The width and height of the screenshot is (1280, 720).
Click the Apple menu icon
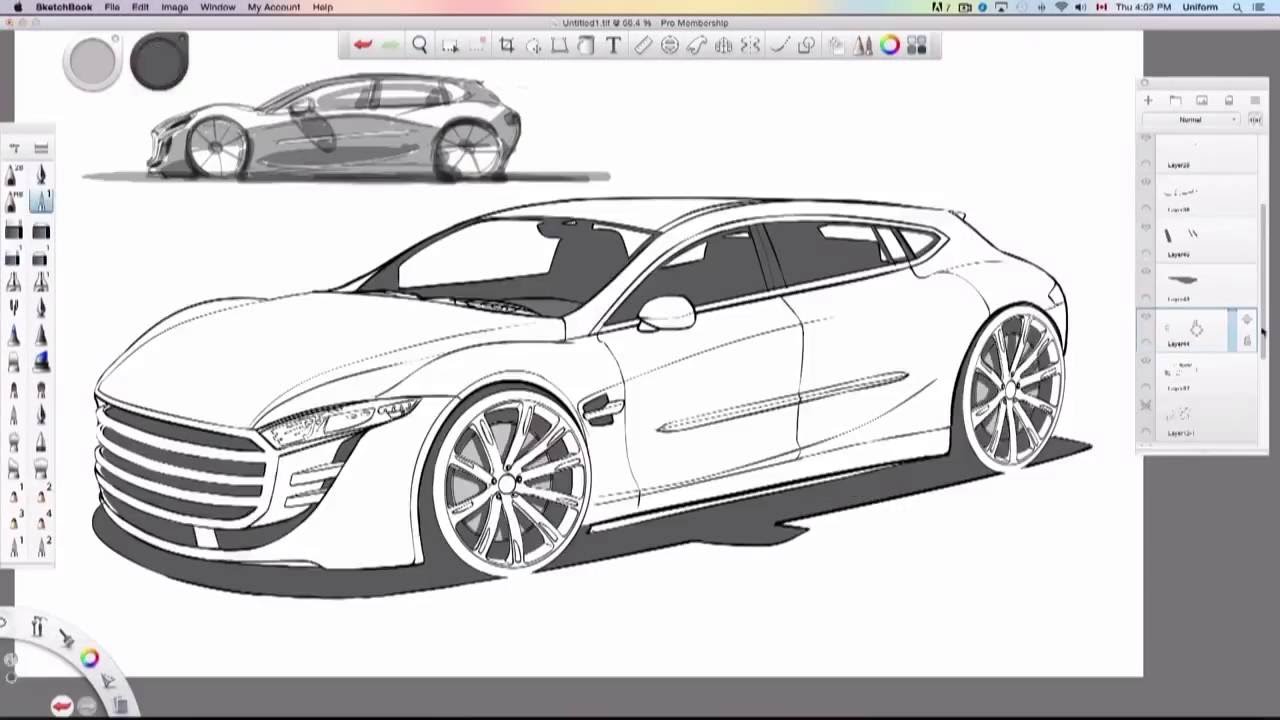click(17, 7)
